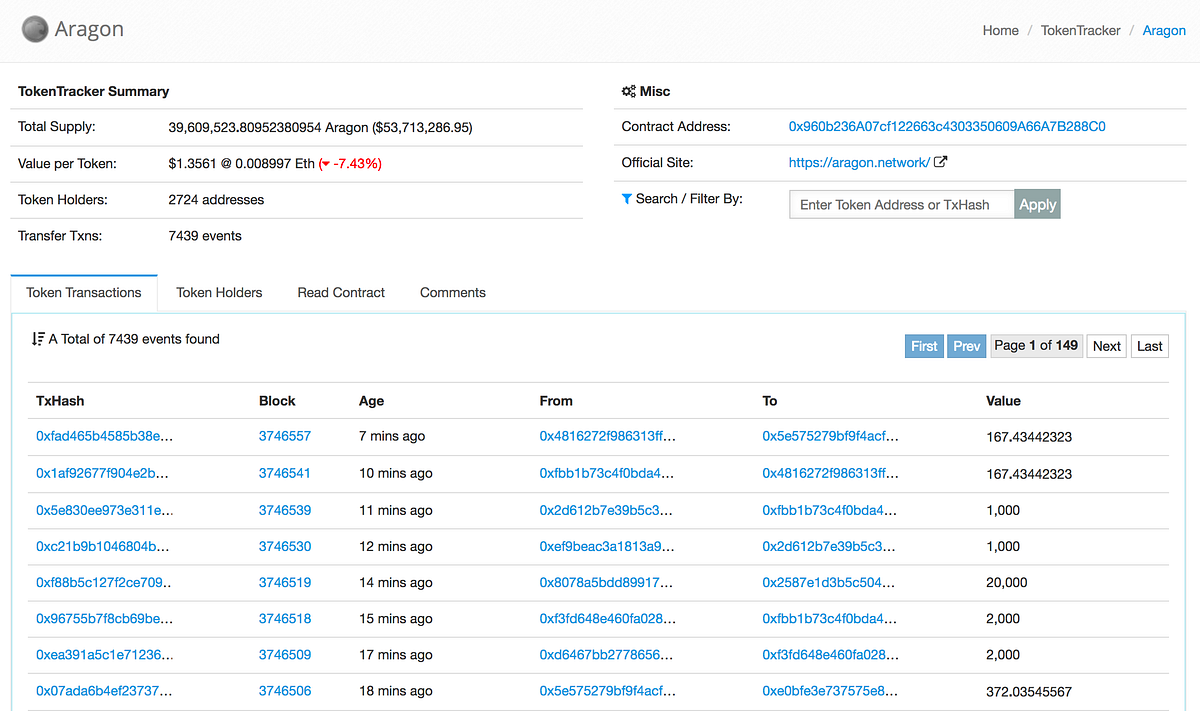Open From address 0x2d612b7e39b5c3... in 11 mins row
1200x711 pixels.
point(607,510)
